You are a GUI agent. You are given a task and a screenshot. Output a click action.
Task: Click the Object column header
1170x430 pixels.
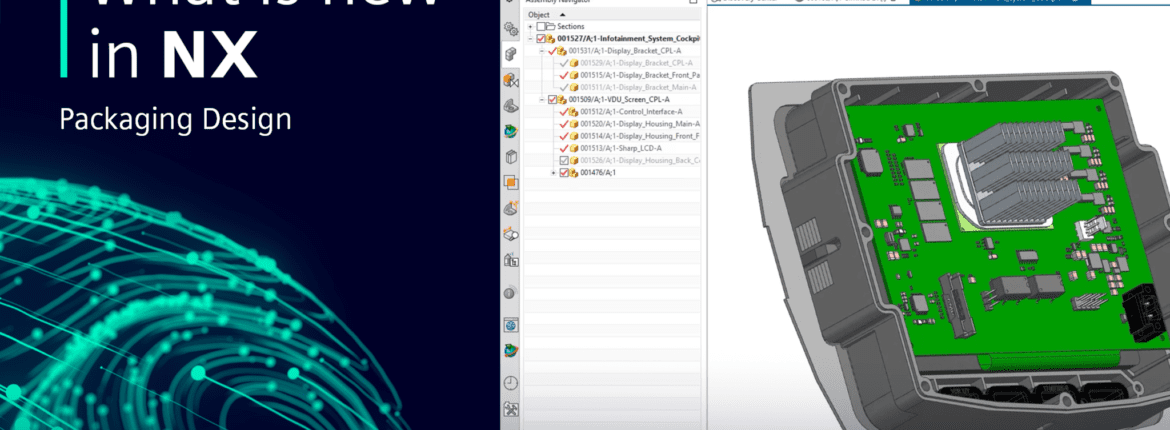click(x=538, y=14)
